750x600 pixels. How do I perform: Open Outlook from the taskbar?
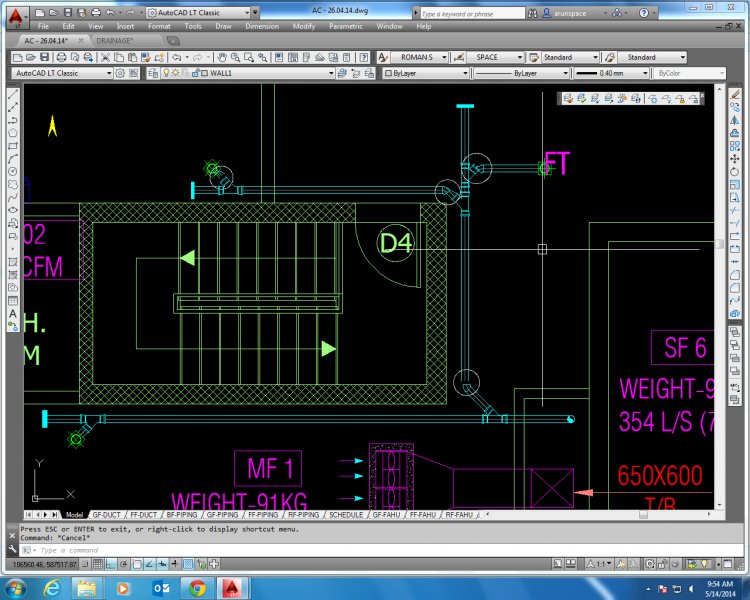160,588
